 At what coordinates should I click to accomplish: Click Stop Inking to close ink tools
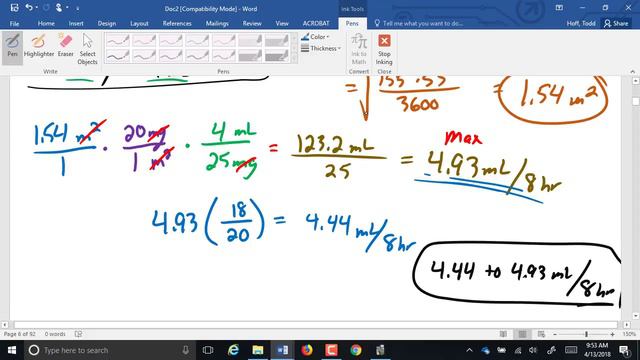[x=384, y=49]
